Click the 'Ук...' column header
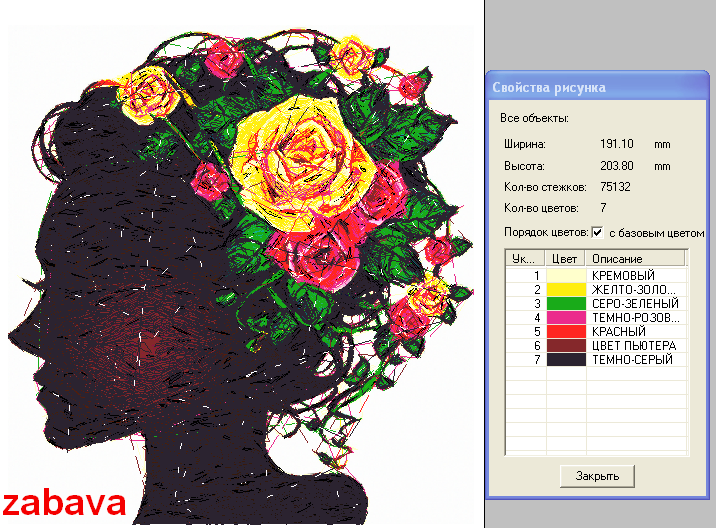 click(x=525, y=259)
